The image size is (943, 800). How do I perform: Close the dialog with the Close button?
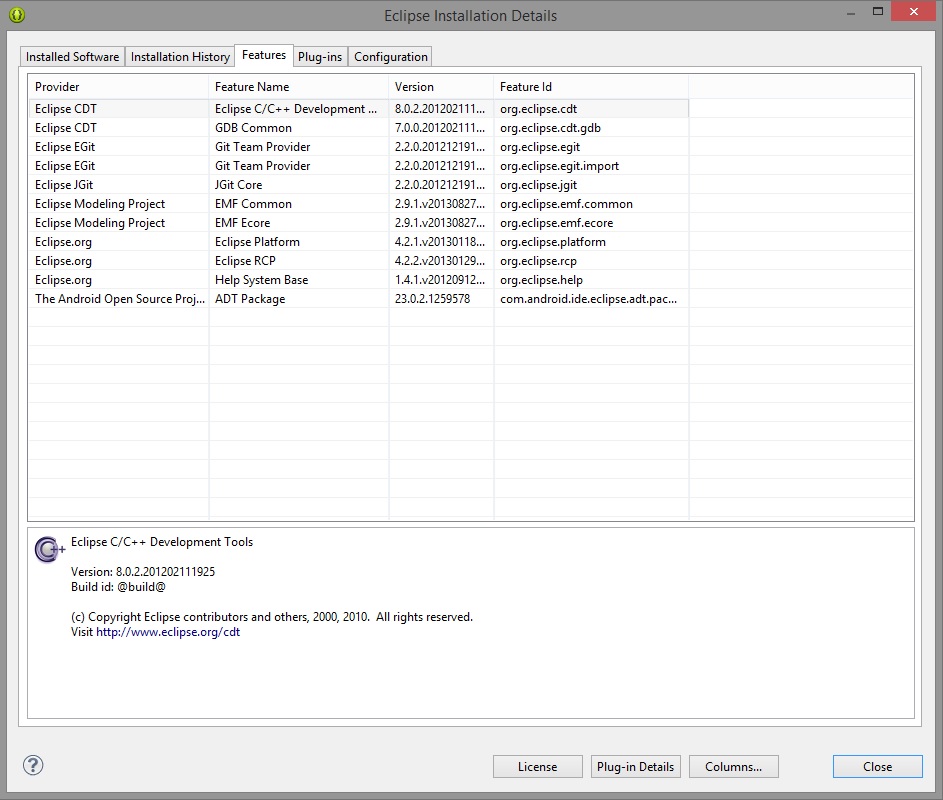[x=877, y=766]
